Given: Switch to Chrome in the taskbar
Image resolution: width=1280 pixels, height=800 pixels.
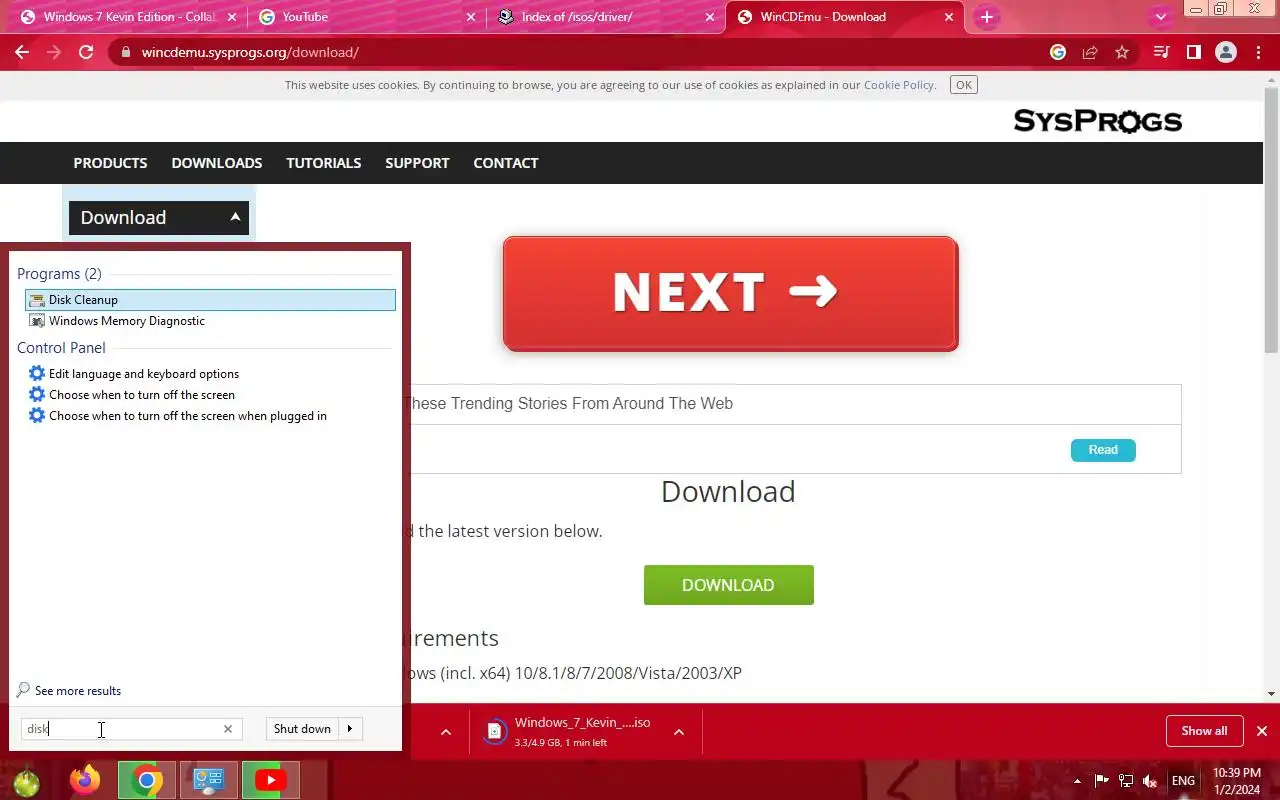Looking at the screenshot, I should coord(147,780).
